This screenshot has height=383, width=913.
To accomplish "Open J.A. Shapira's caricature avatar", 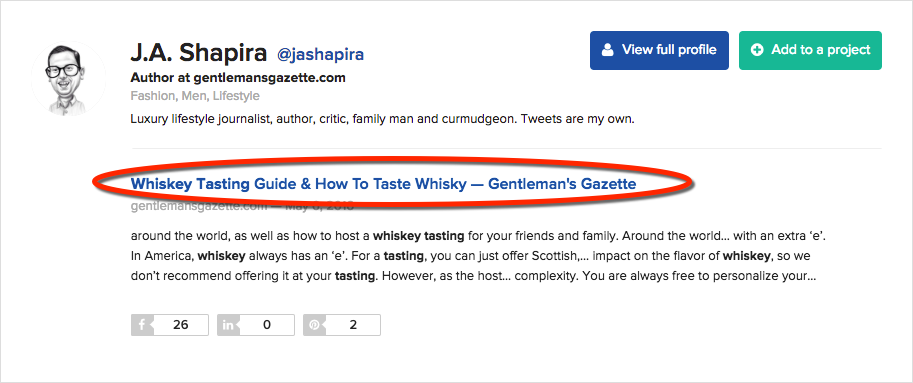I will [68, 77].
